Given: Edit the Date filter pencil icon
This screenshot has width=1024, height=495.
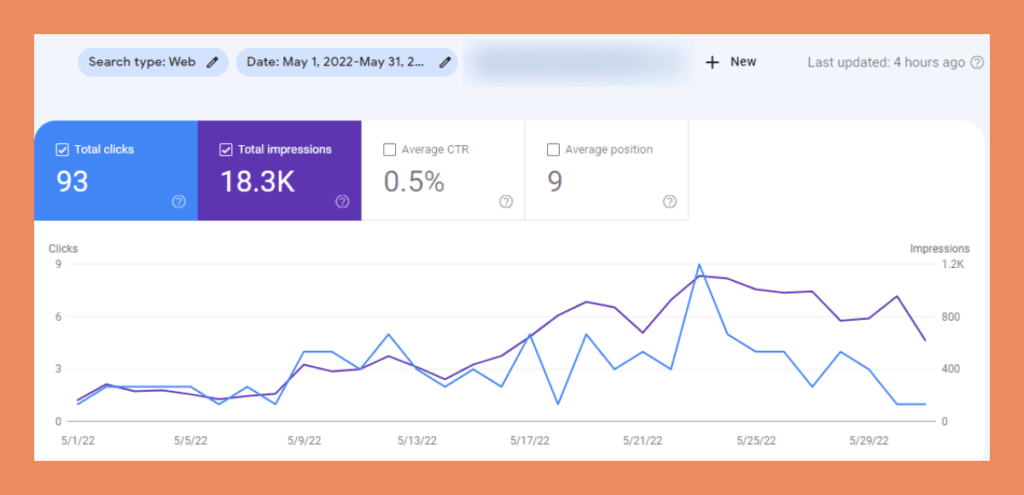Looking at the screenshot, I should 445,63.
